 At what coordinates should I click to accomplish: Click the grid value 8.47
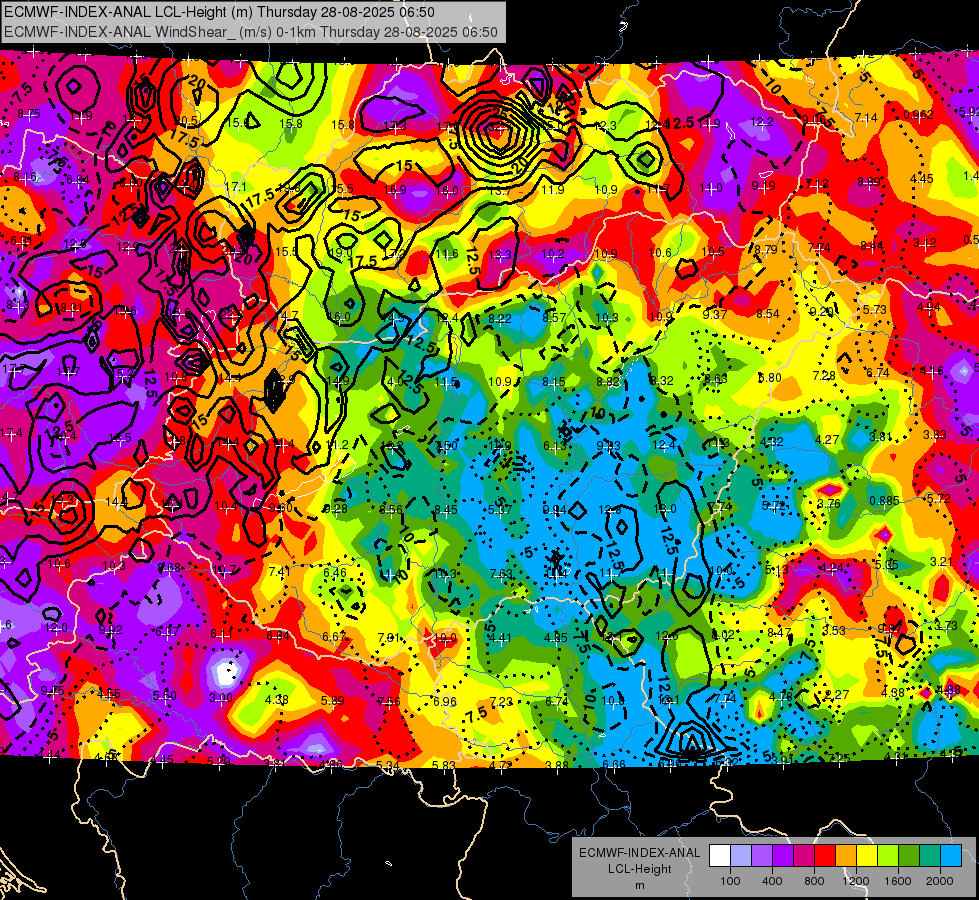click(779, 633)
